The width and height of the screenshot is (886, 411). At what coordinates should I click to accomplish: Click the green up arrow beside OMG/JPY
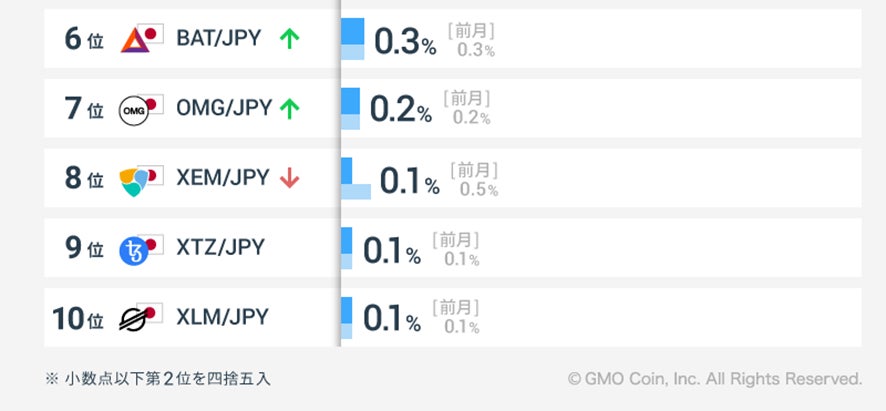click(x=290, y=109)
